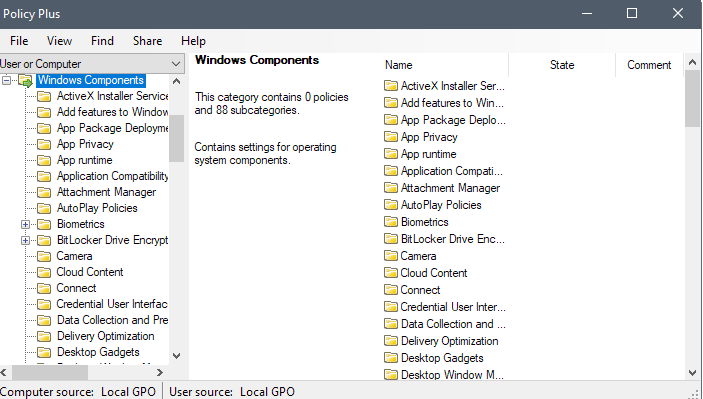Click the Delivery Optimization folder icon in list
Screen dimensions: 703x399
point(391,341)
